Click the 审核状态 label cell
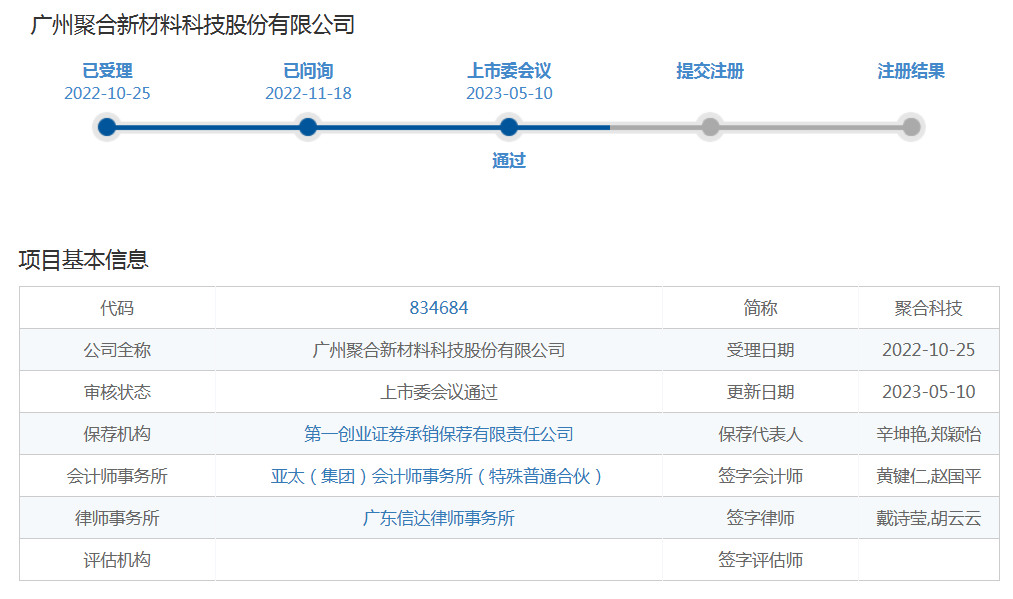This screenshot has width=1013, height=599. point(117,392)
